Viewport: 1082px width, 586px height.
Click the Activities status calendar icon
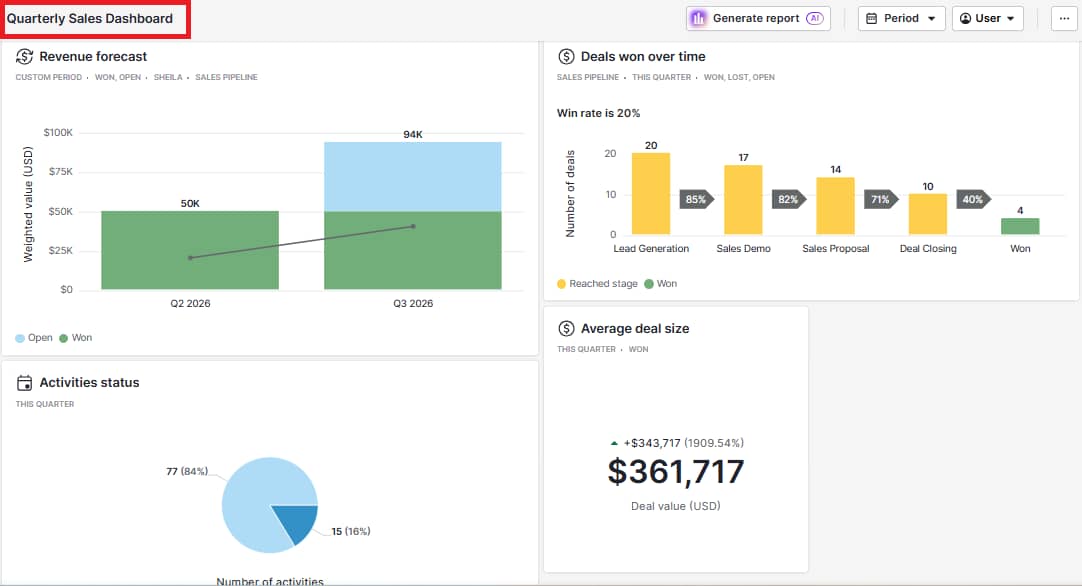click(x=24, y=382)
